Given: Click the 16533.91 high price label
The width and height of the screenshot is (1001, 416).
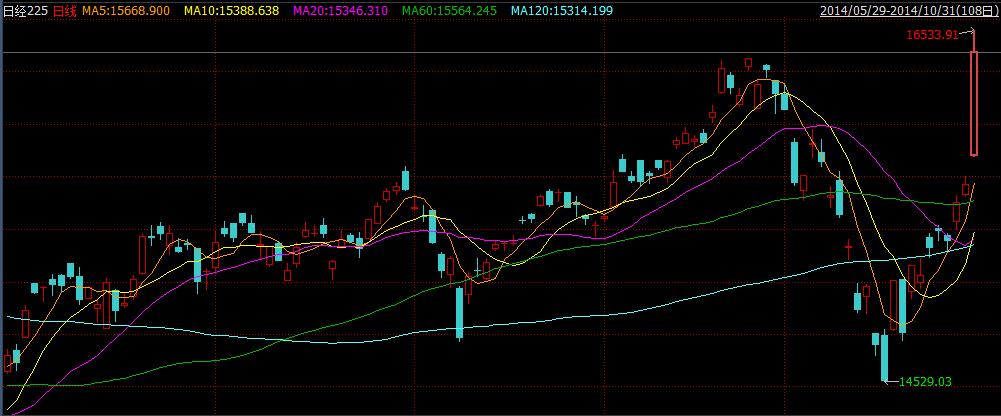Looking at the screenshot, I should (932, 35).
